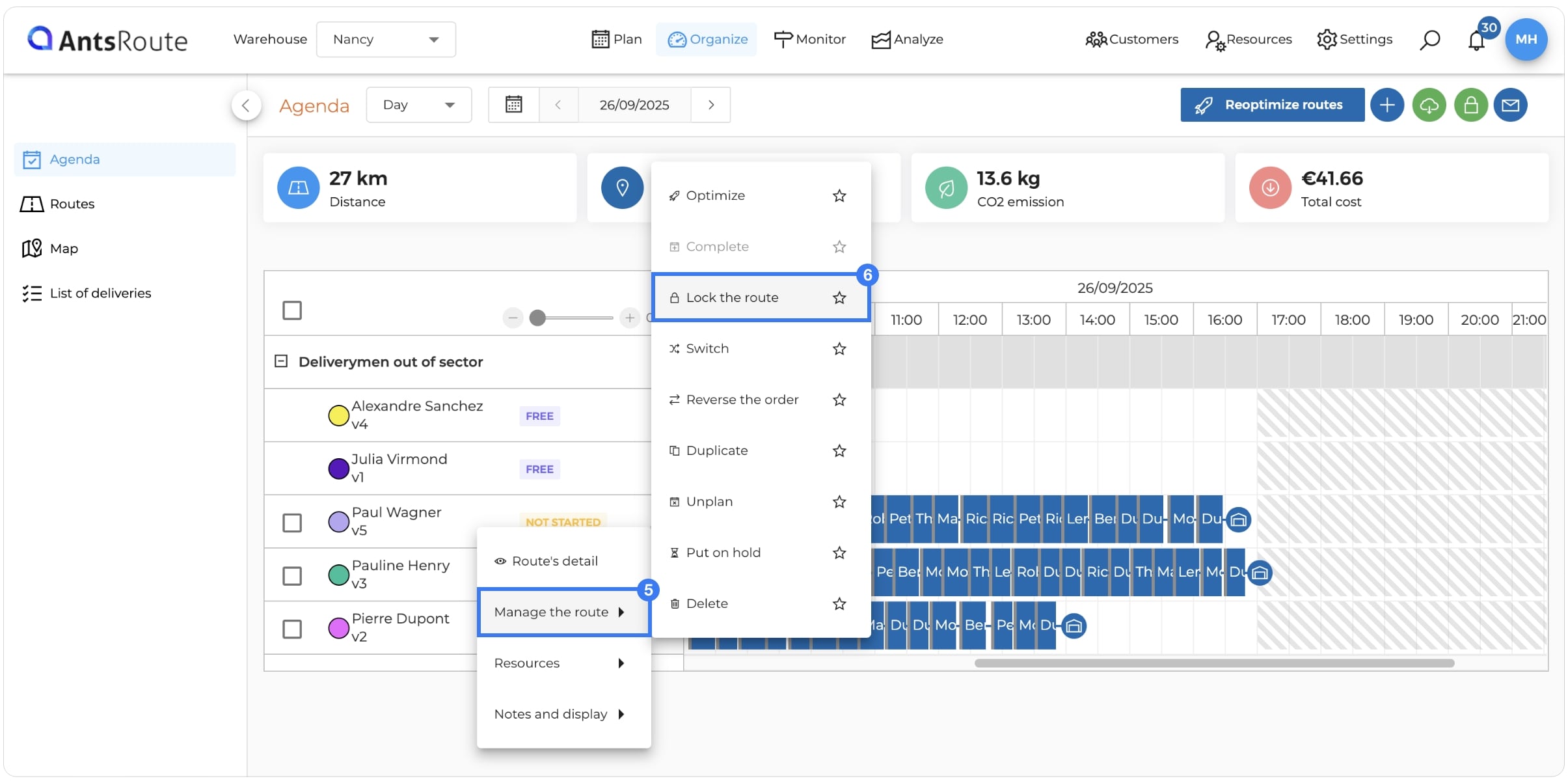The image size is (1568, 783).
Task: Go to Routes in sidebar
Action: (125, 204)
